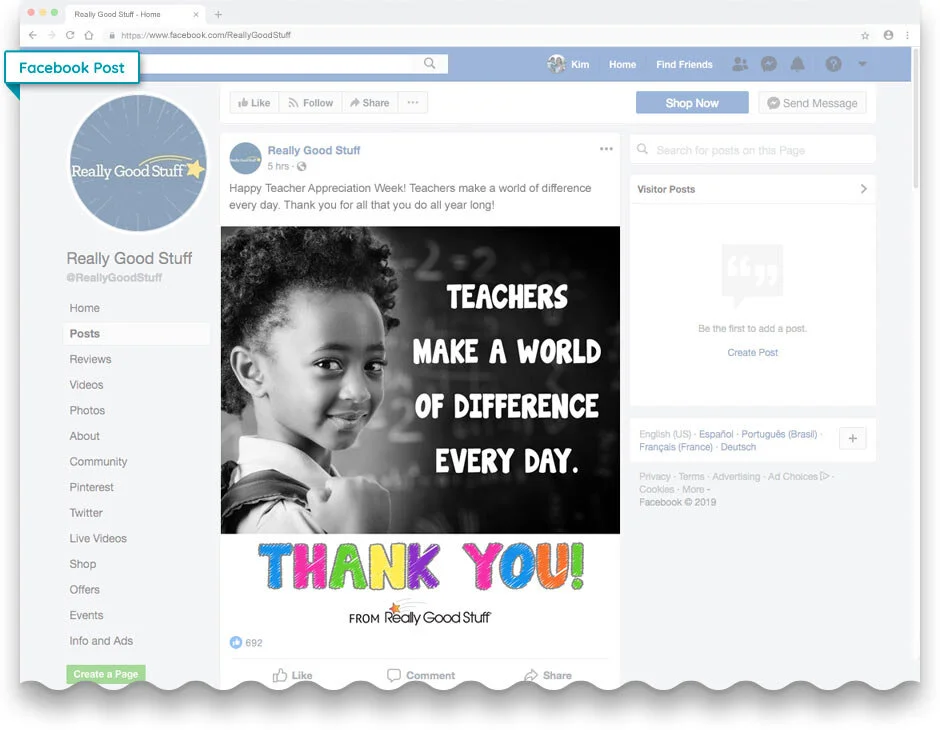
Task: Open Shop in the page sidebar
Action: (x=83, y=564)
